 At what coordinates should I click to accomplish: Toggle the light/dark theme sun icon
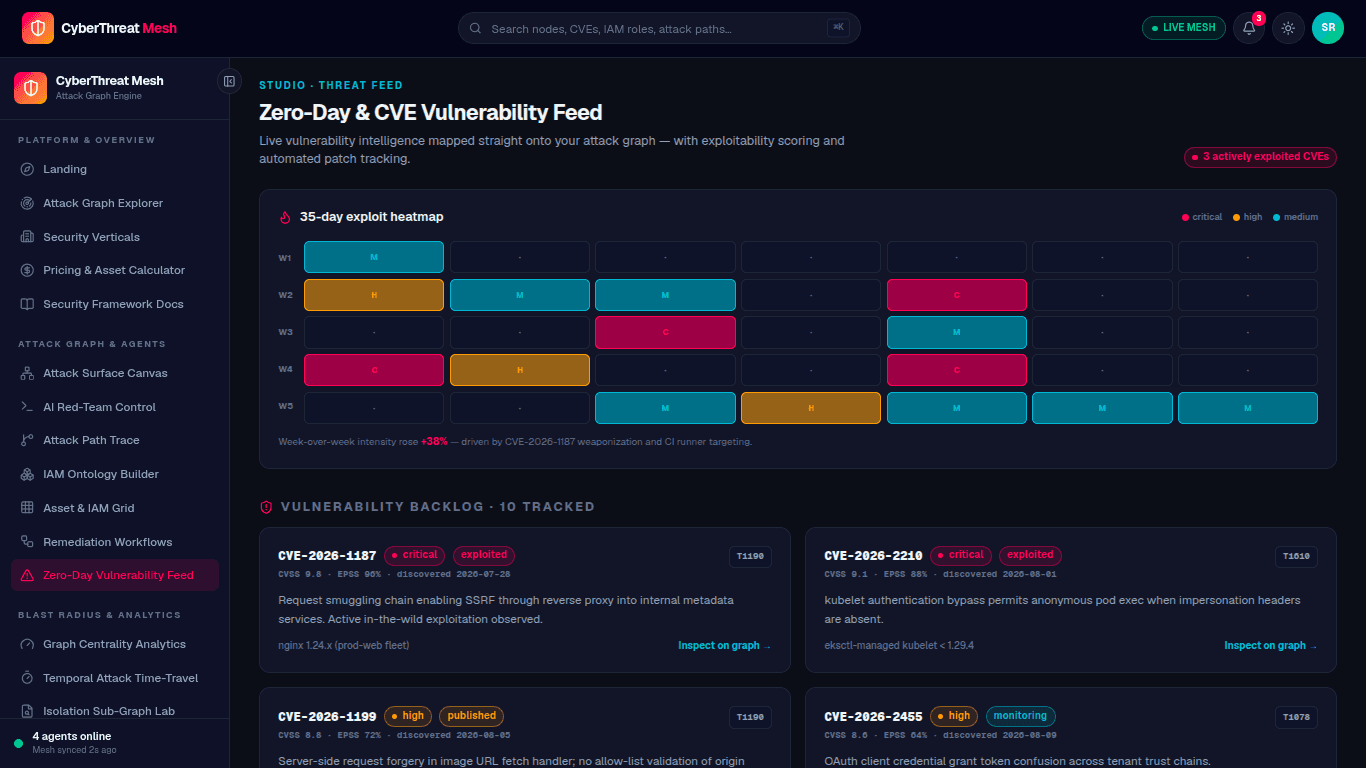click(1288, 28)
